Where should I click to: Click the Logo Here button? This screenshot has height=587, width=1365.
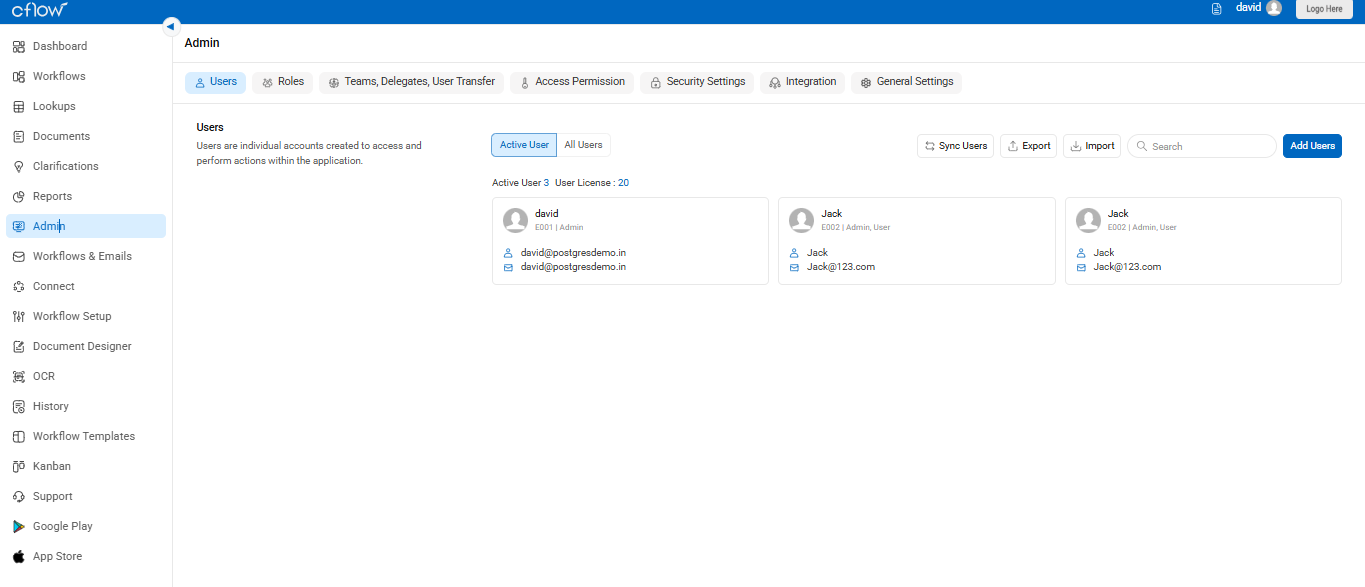[1324, 9]
